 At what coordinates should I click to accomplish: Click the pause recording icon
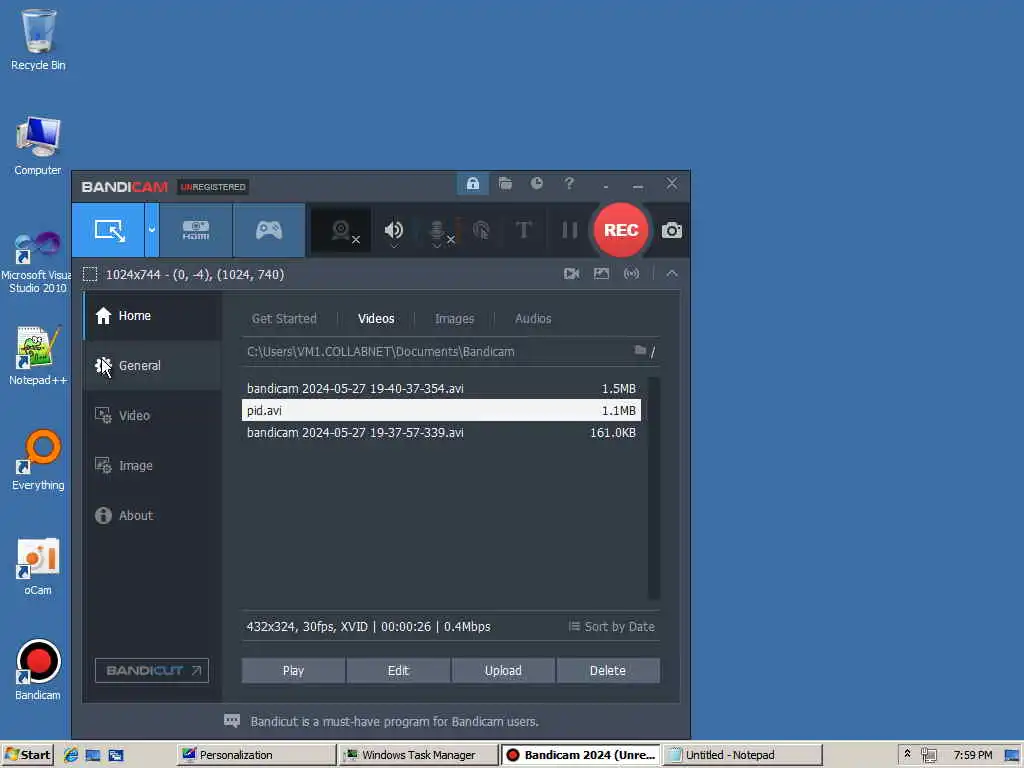(569, 230)
